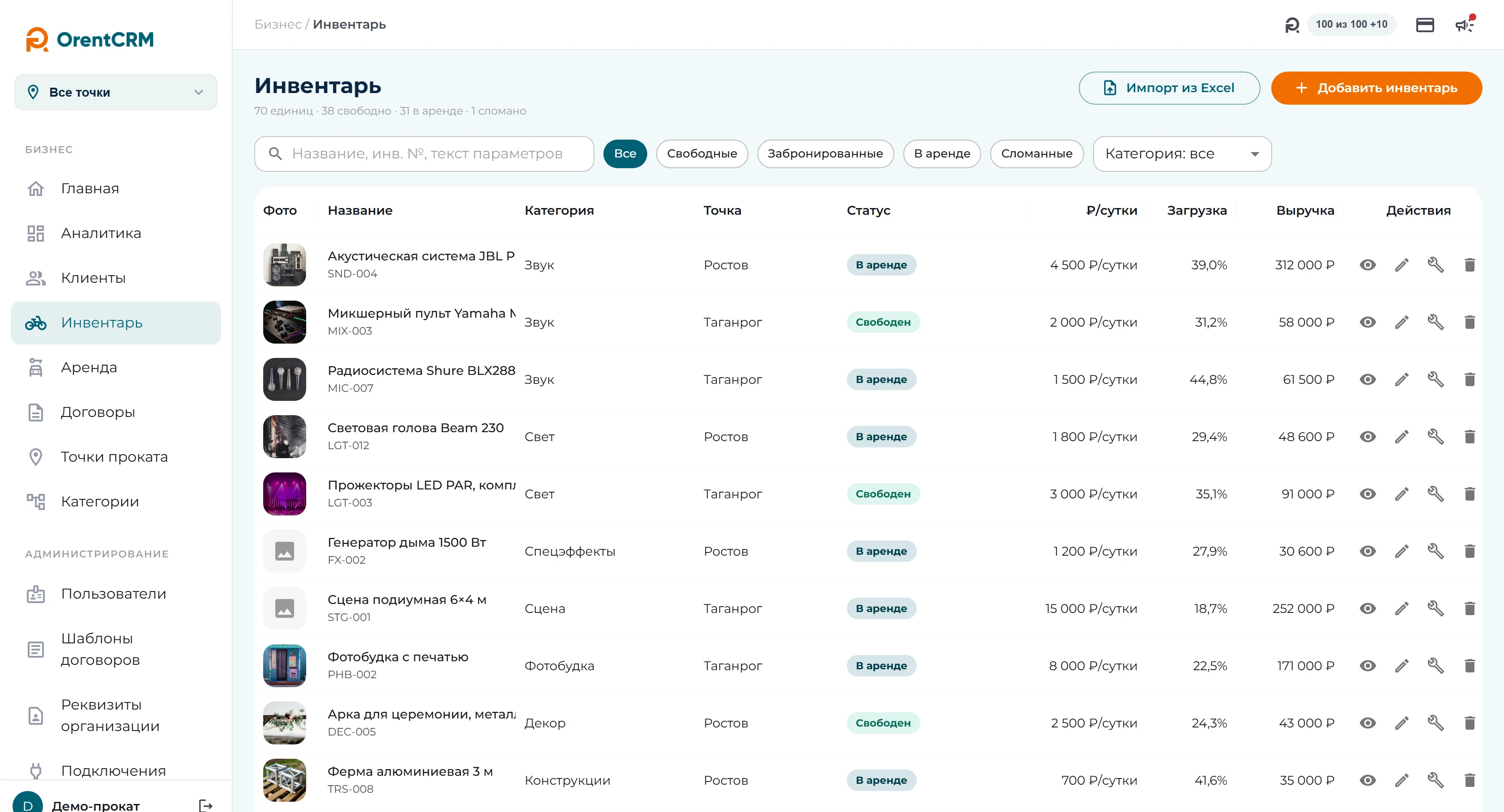Click the R balance icon in header

tap(1292, 25)
